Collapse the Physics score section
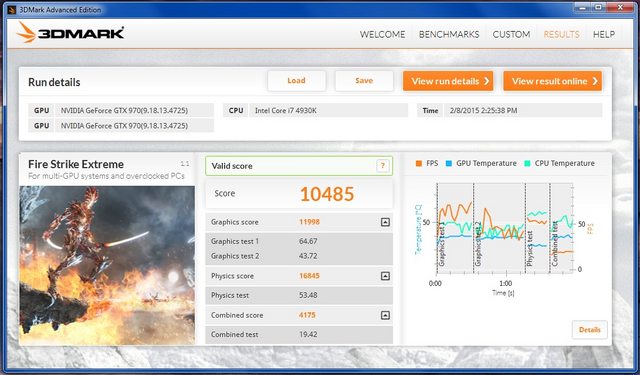640x375 pixels. (385, 276)
